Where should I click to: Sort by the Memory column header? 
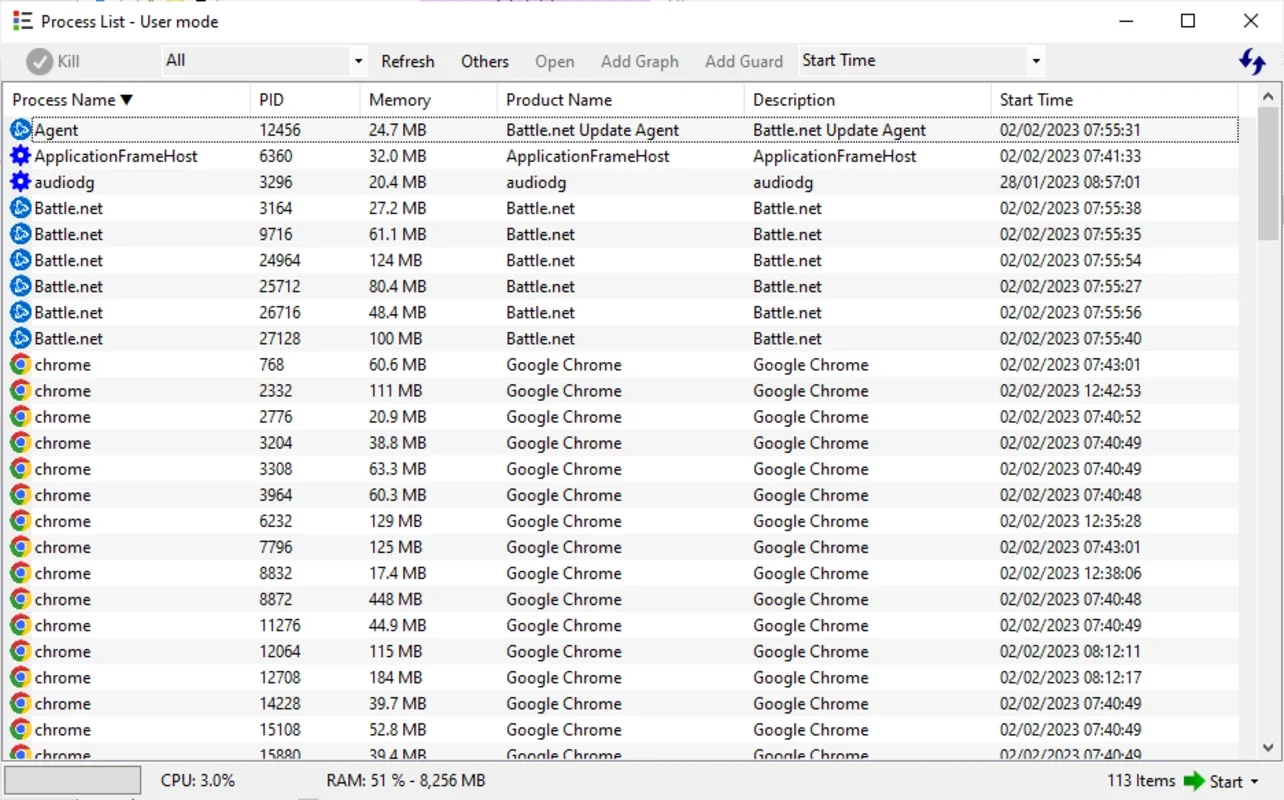[x=428, y=100]
